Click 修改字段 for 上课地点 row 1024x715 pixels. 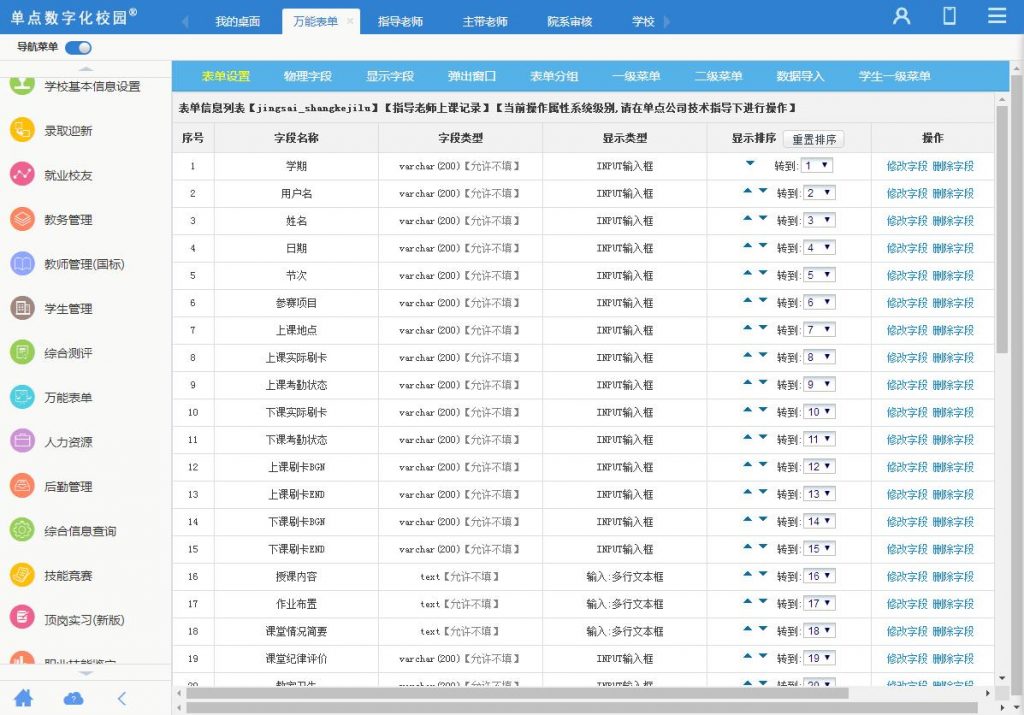[x=907, y=330]
